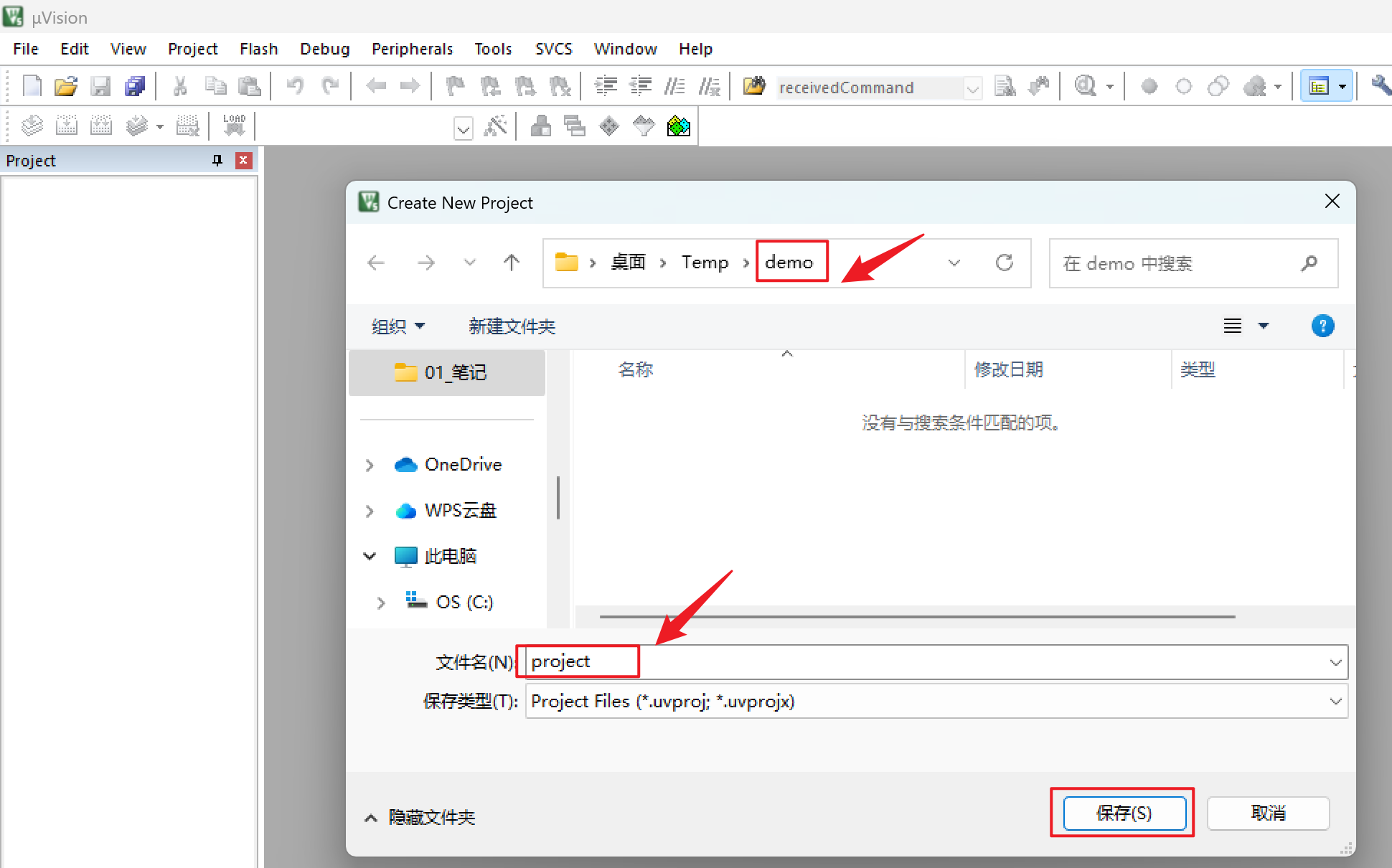Screen dimensions: 1392x868
Task: Expand the window layout dropdown arrow
Action: coord(1342,87)
